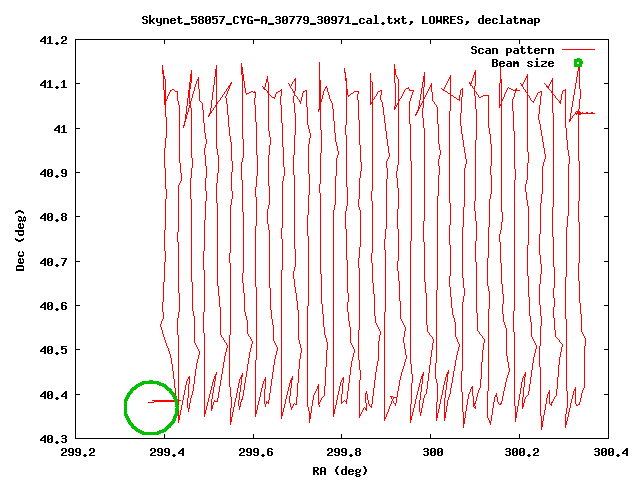Image resolution: width=640 pixels, height=480 pixels.
Task: Click the 300 RA axis tick label
Action: click(x=433, y=452)
